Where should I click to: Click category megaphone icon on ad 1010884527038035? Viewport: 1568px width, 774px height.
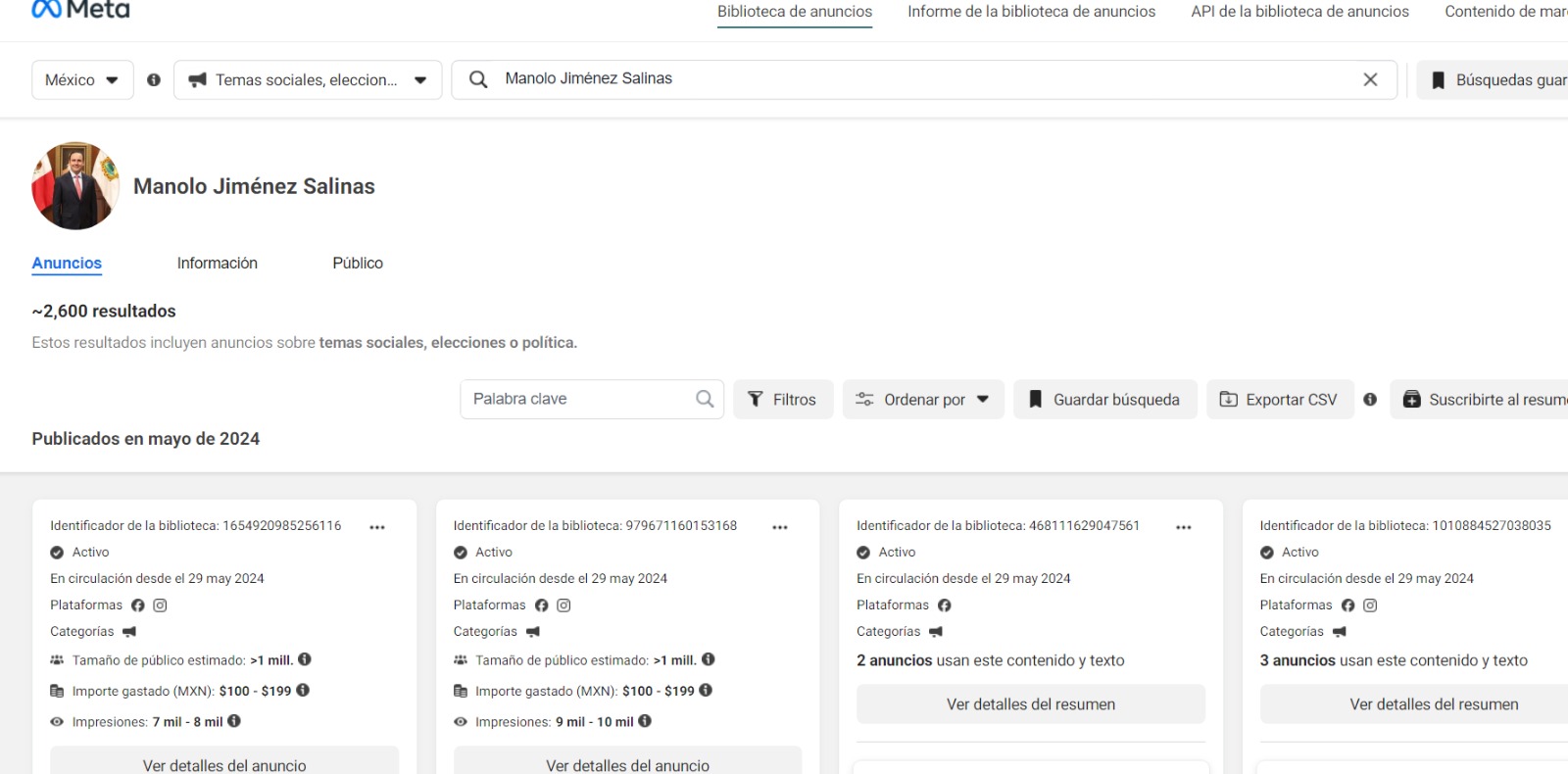click(x=1340, y=632)
